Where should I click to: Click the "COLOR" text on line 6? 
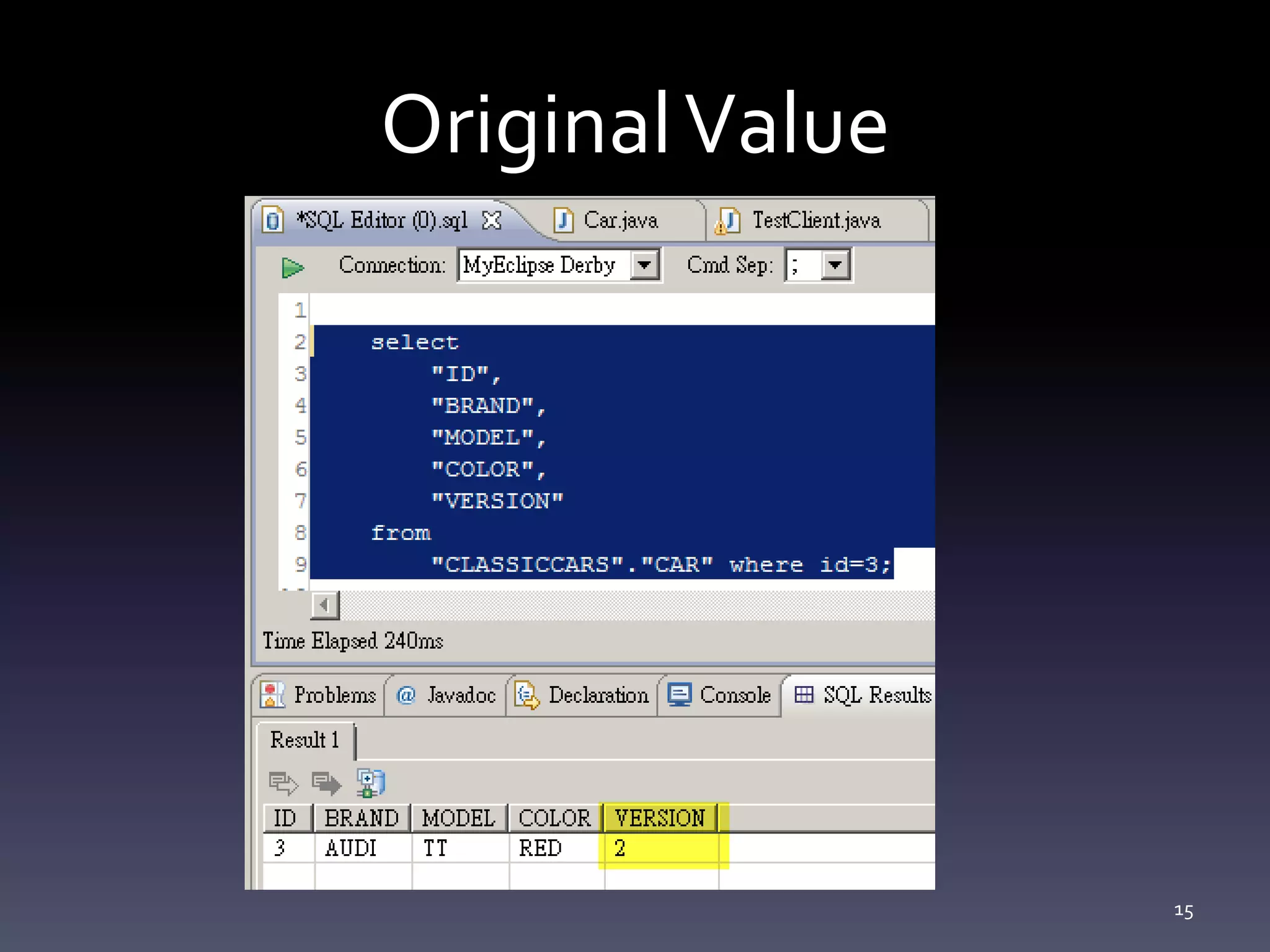point(482,469)
